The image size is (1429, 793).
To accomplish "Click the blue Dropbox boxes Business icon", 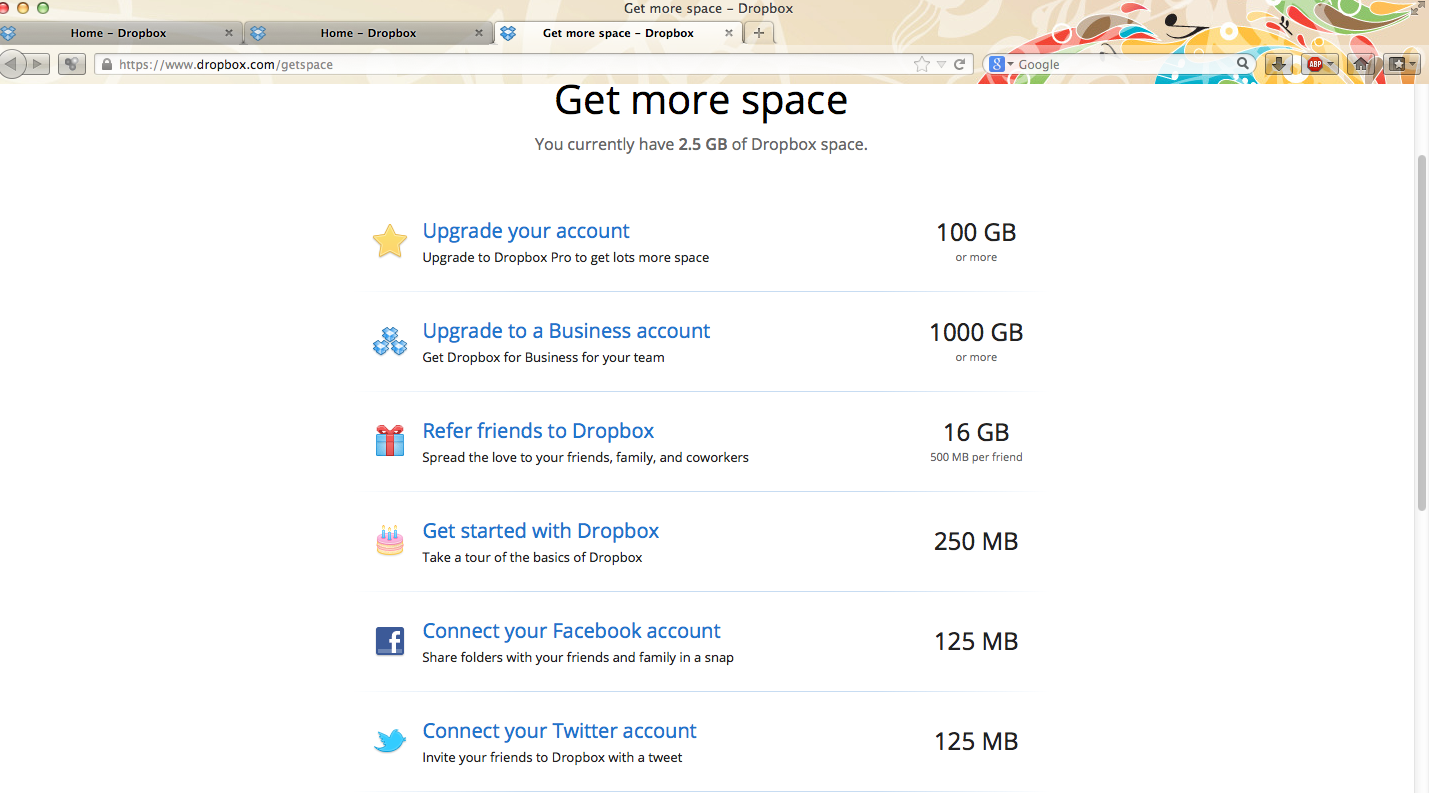I will point(389,341).
